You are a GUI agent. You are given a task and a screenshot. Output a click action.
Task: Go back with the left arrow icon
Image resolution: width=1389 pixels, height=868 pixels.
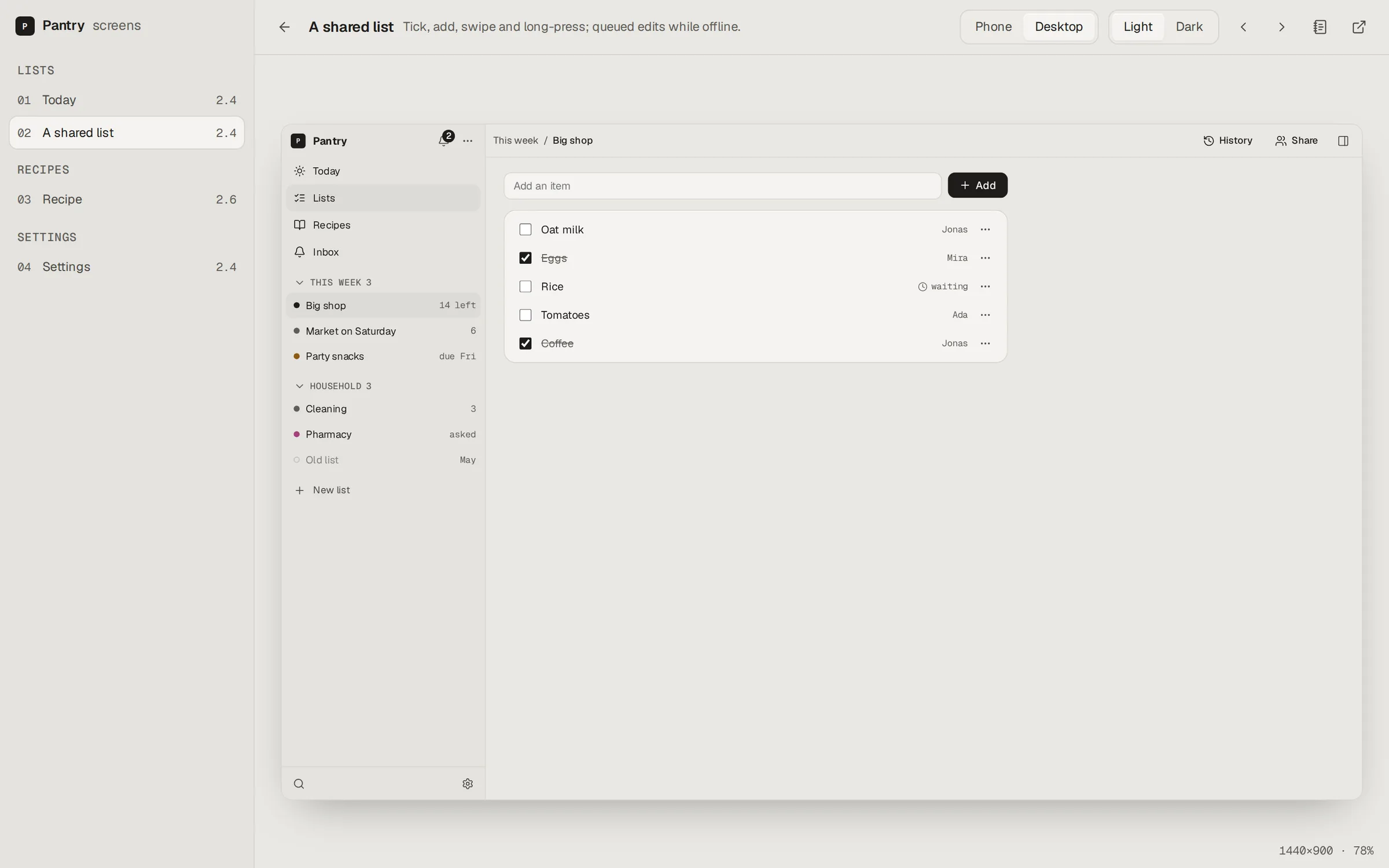[x=284, y=27]
